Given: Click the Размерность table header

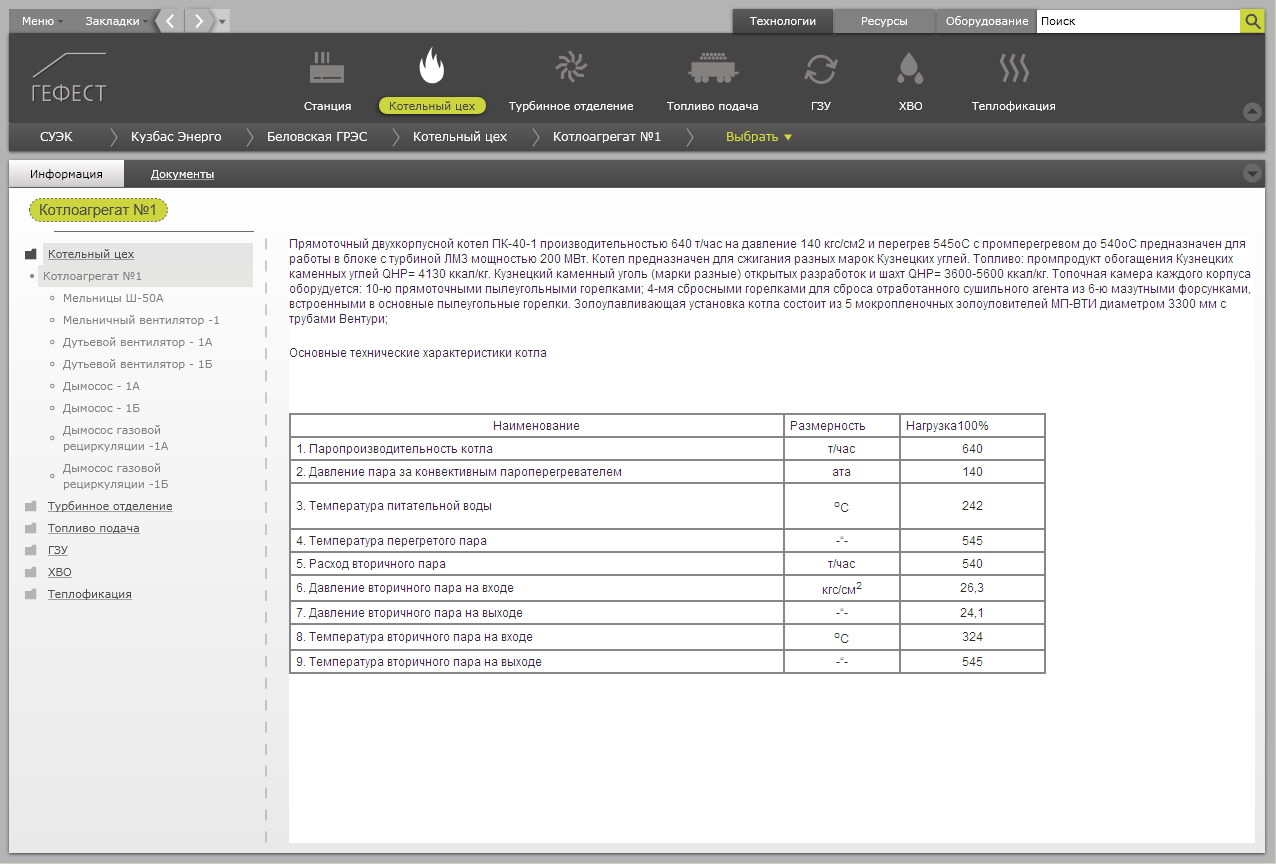Looking at the screenshot, I should tap(842, 426).
